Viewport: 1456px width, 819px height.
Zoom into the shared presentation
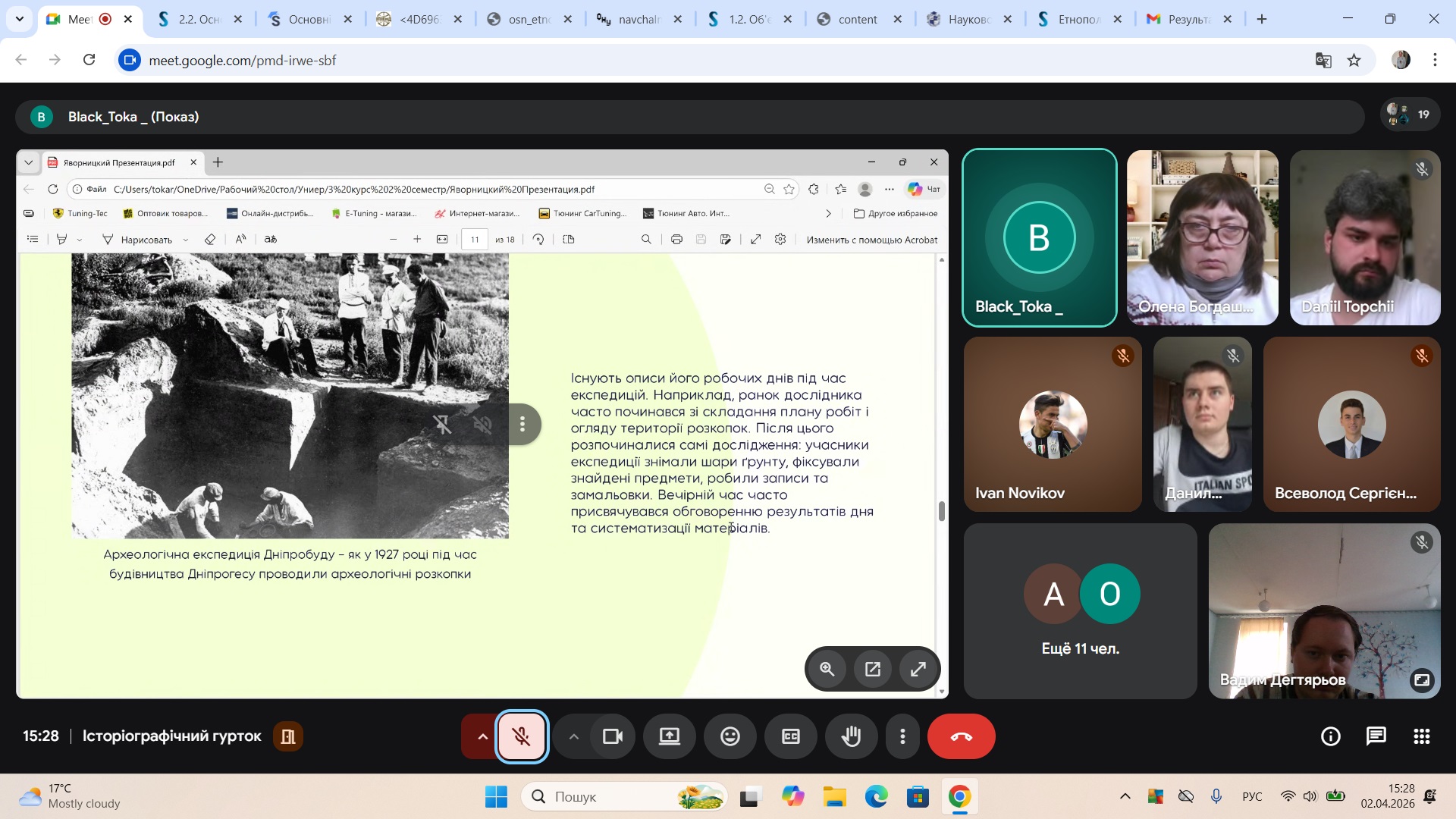[827, 669]
